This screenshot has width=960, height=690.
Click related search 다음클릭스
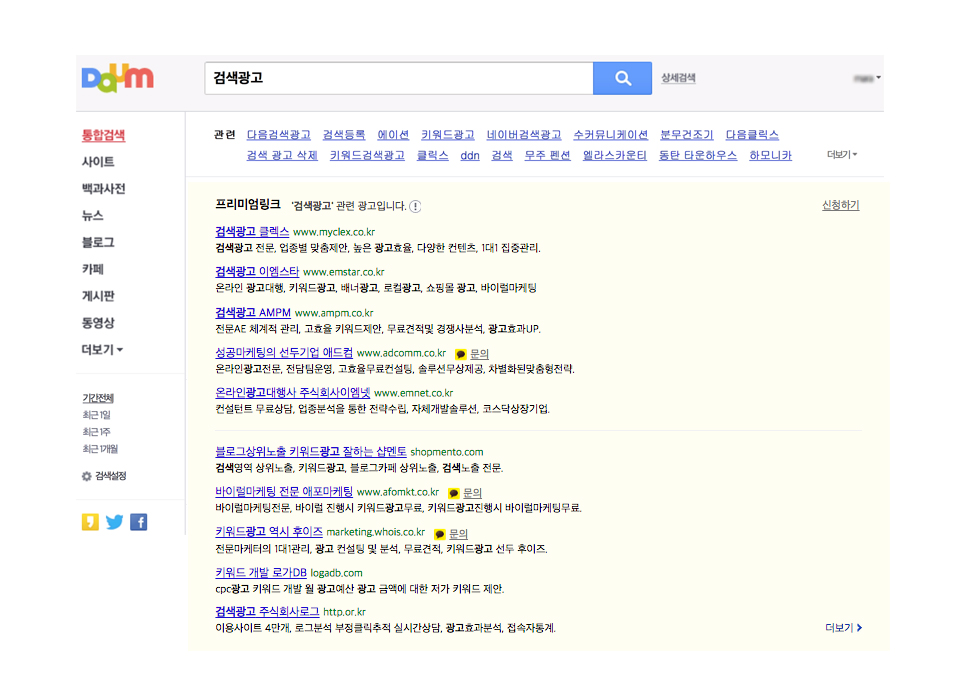point(752,135)
